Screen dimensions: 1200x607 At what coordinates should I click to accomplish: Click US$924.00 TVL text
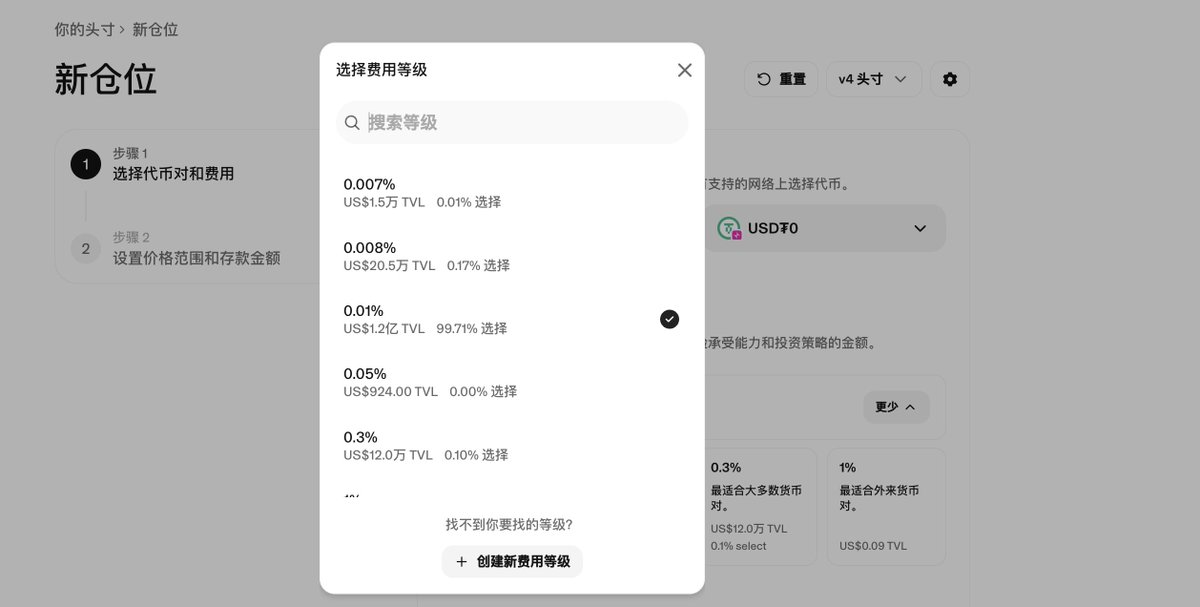[x=391, y=391]
